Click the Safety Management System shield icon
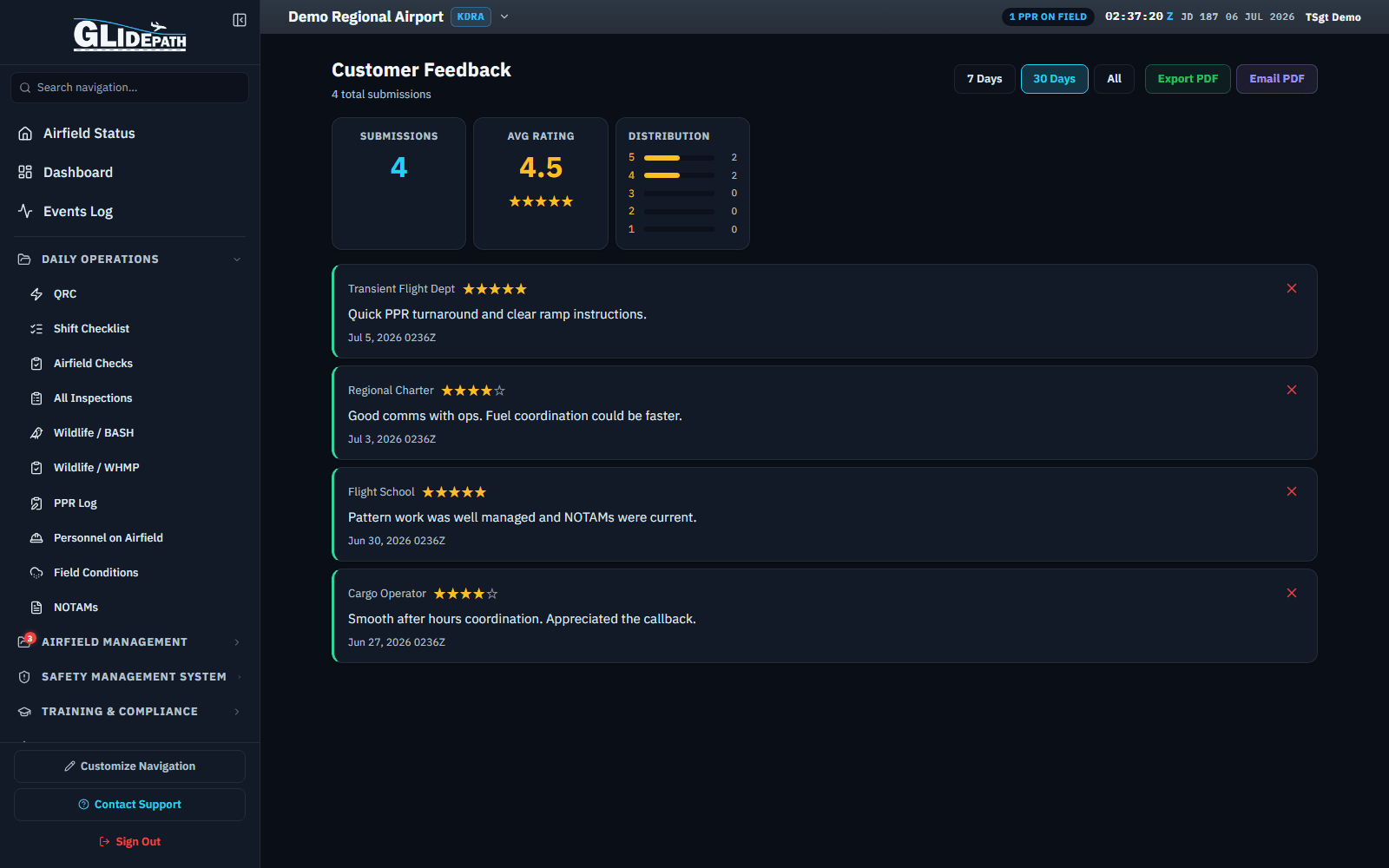 [x=24, y=677]
